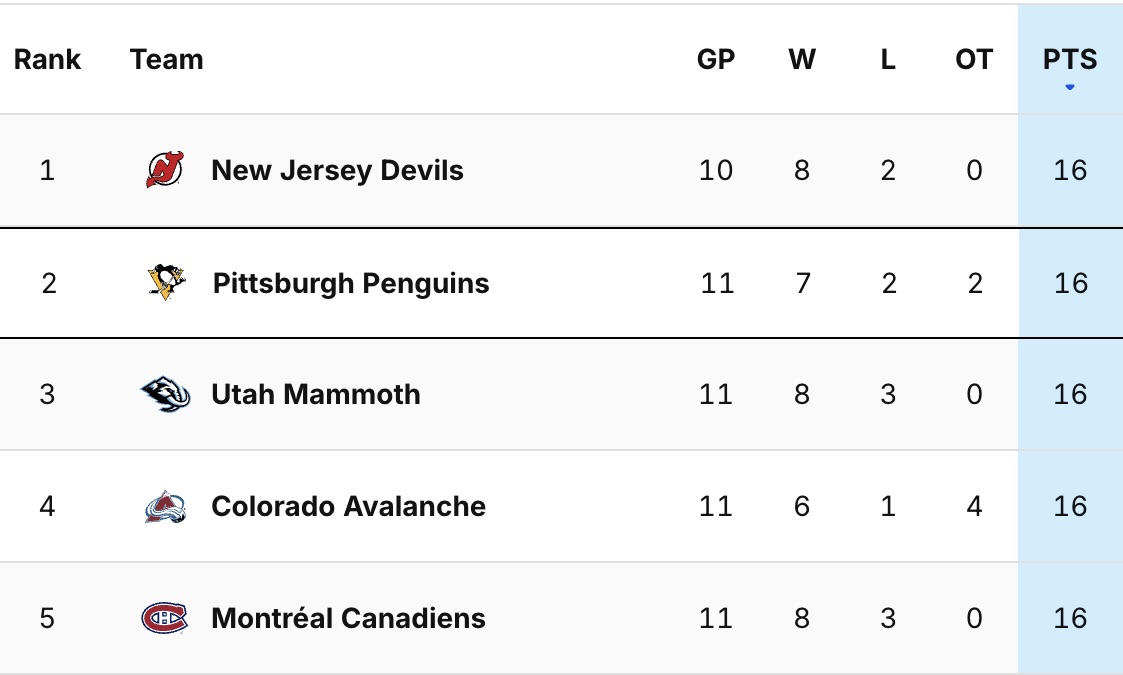
Task: Click the Montréal Canadiens logo
Action: coord(165,618)
